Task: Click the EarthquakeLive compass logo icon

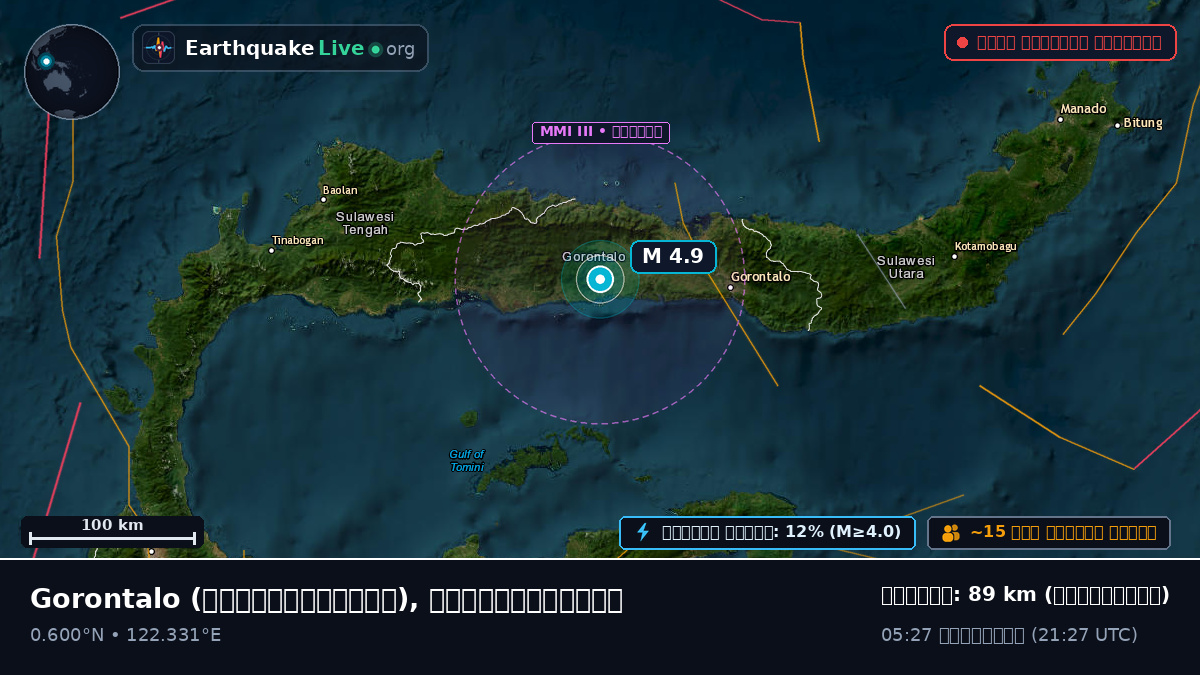Action: pos(159,48)
